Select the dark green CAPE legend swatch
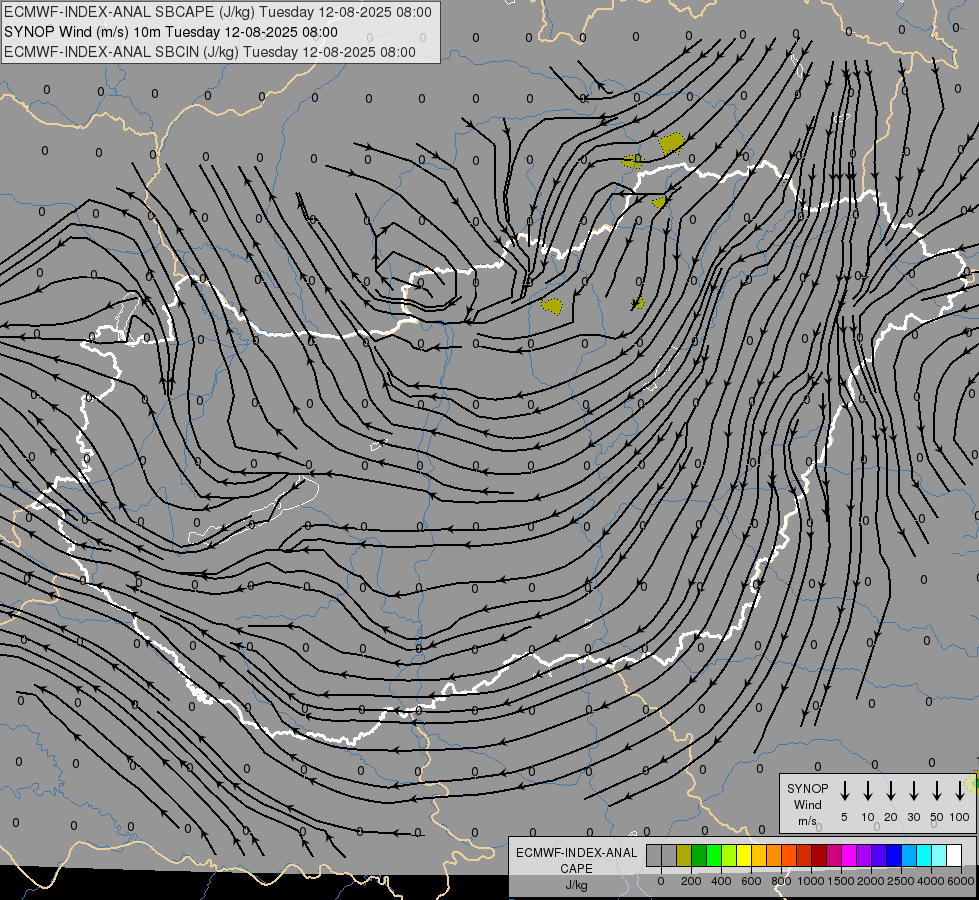 (699, 855)
